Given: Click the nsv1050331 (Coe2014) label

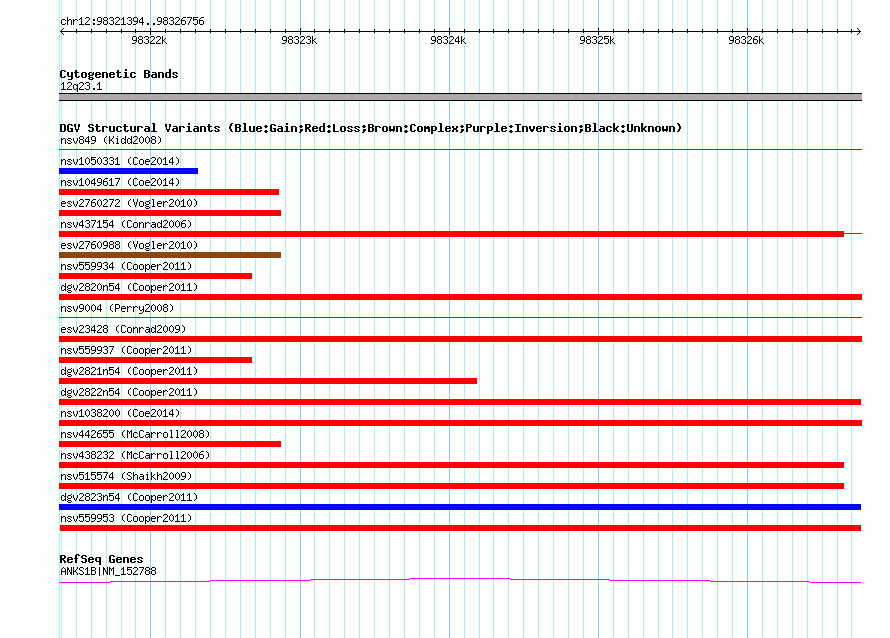Looking at the screenshot, I should [120, 161].
